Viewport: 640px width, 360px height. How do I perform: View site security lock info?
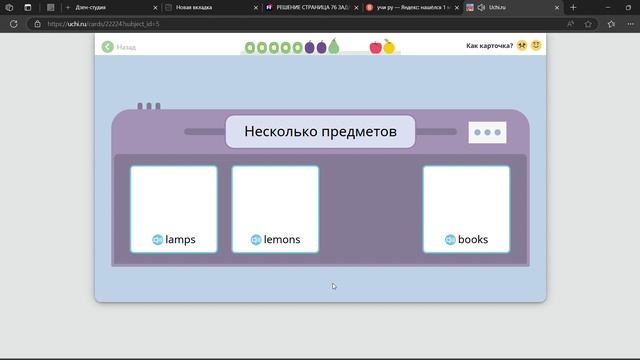pos(37,24)
